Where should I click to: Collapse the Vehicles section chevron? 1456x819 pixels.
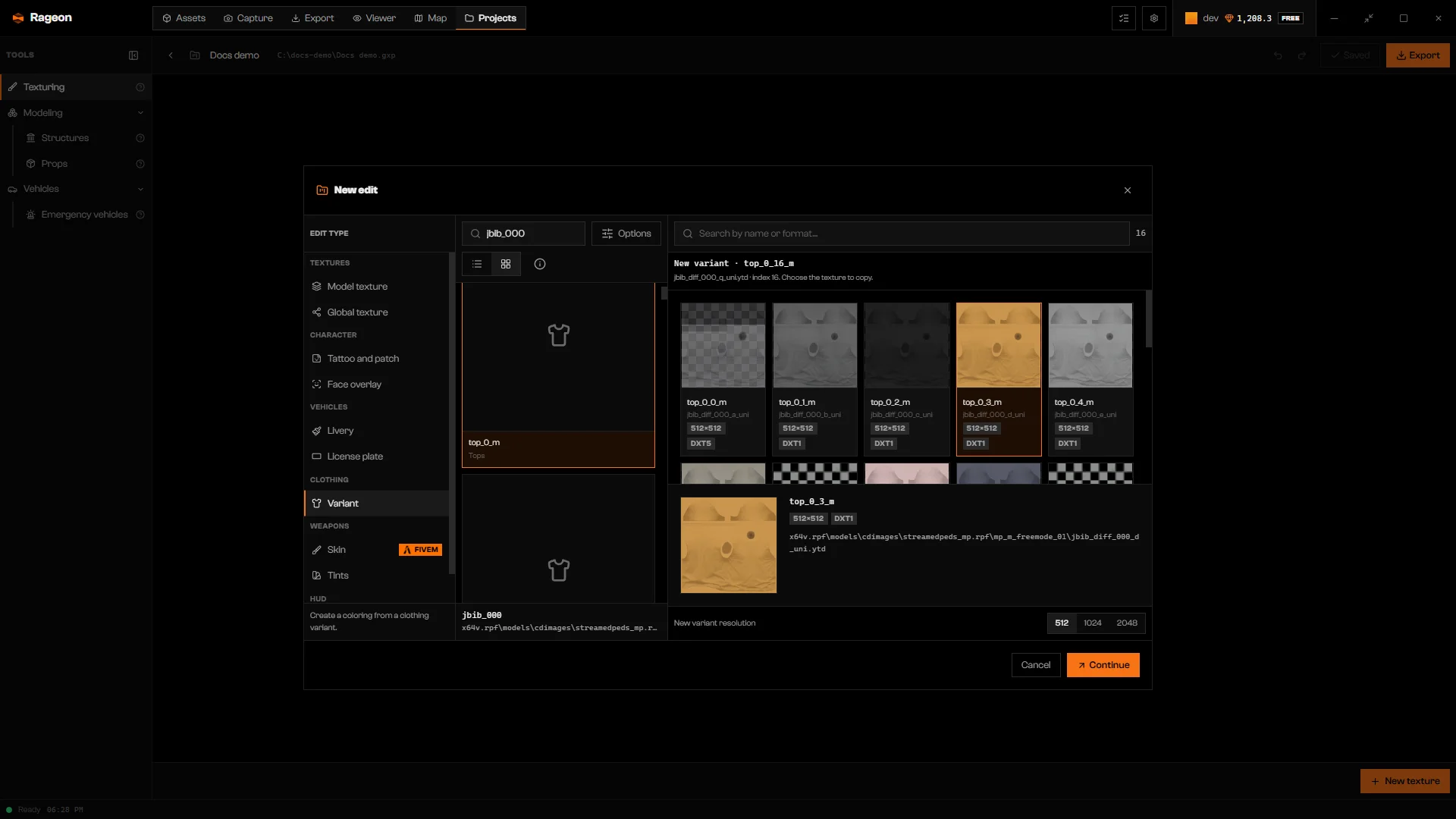point(140,189)
